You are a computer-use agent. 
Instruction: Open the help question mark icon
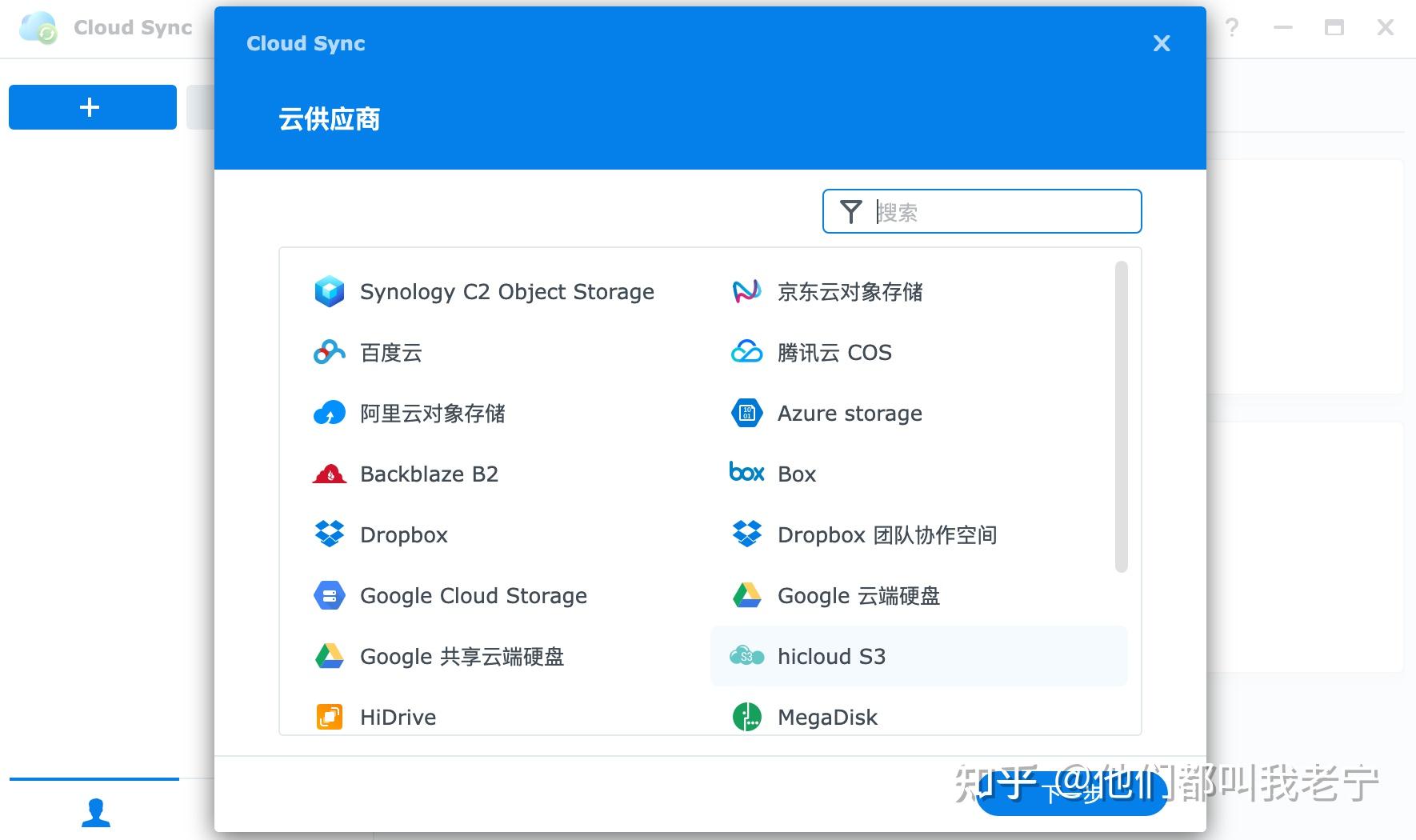[x=1232, y=27]
